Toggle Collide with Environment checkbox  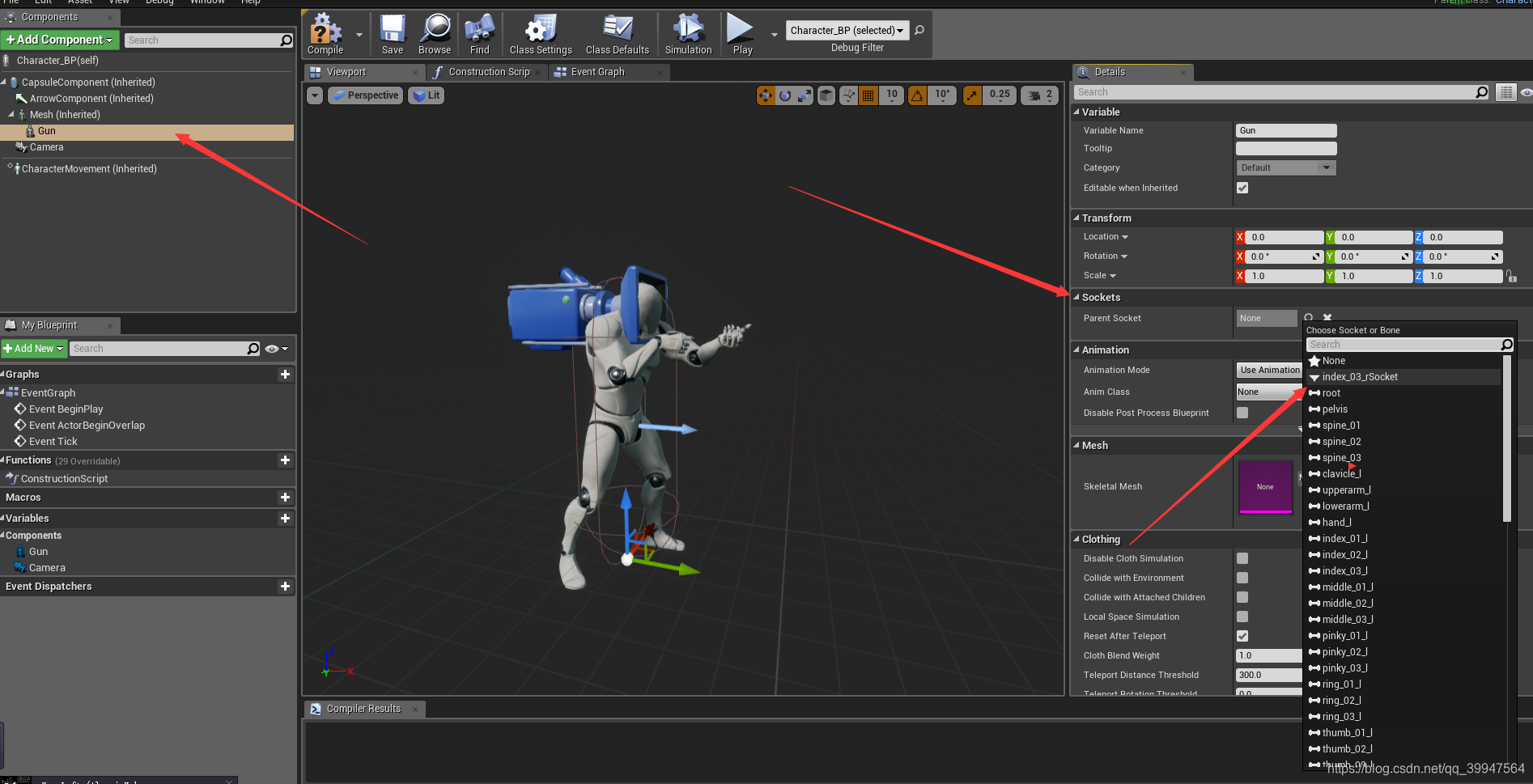pyautogui.click(x=1242, y=578)
